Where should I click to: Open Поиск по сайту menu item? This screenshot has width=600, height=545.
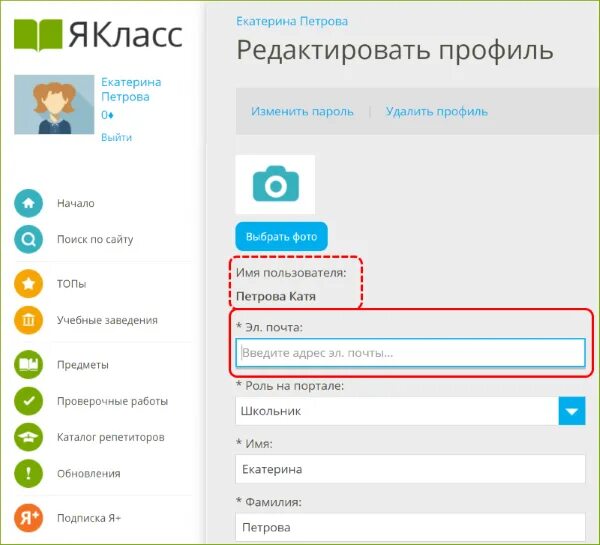coord(95,240)
